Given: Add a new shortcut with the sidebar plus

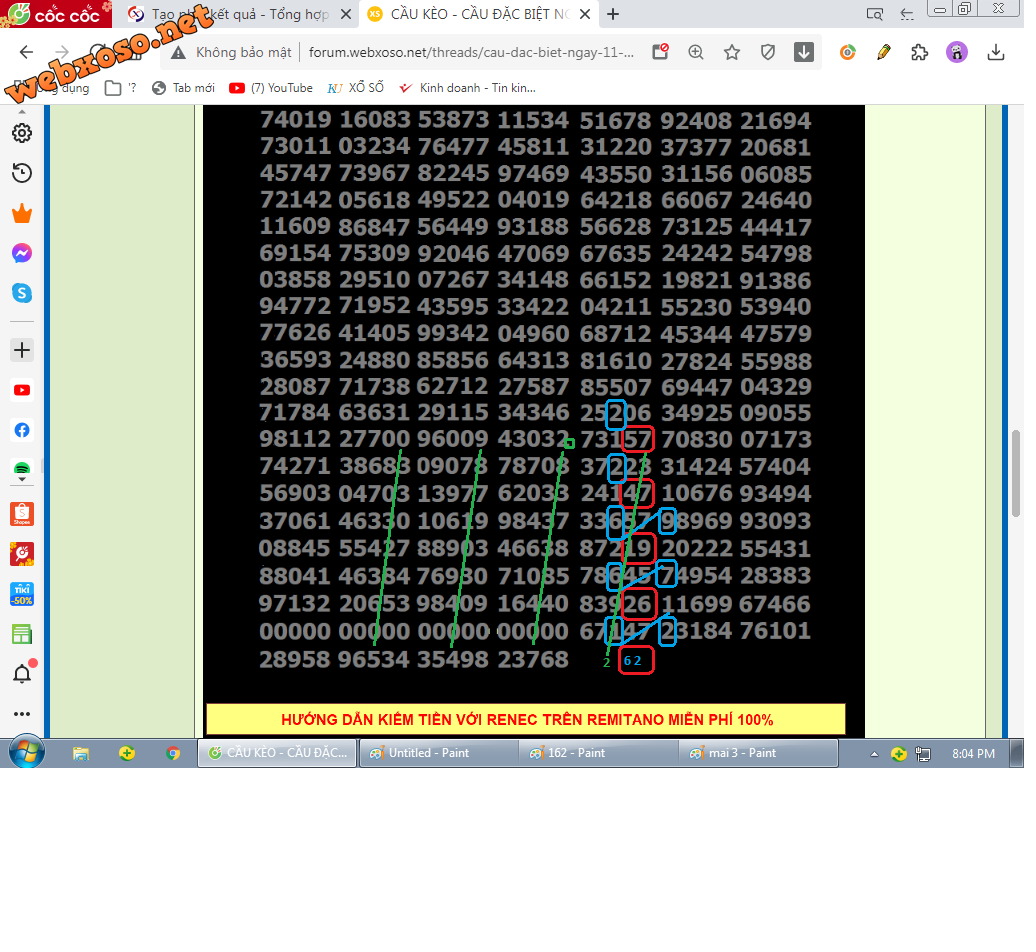Looking at the screenshot, I should 22,350.
